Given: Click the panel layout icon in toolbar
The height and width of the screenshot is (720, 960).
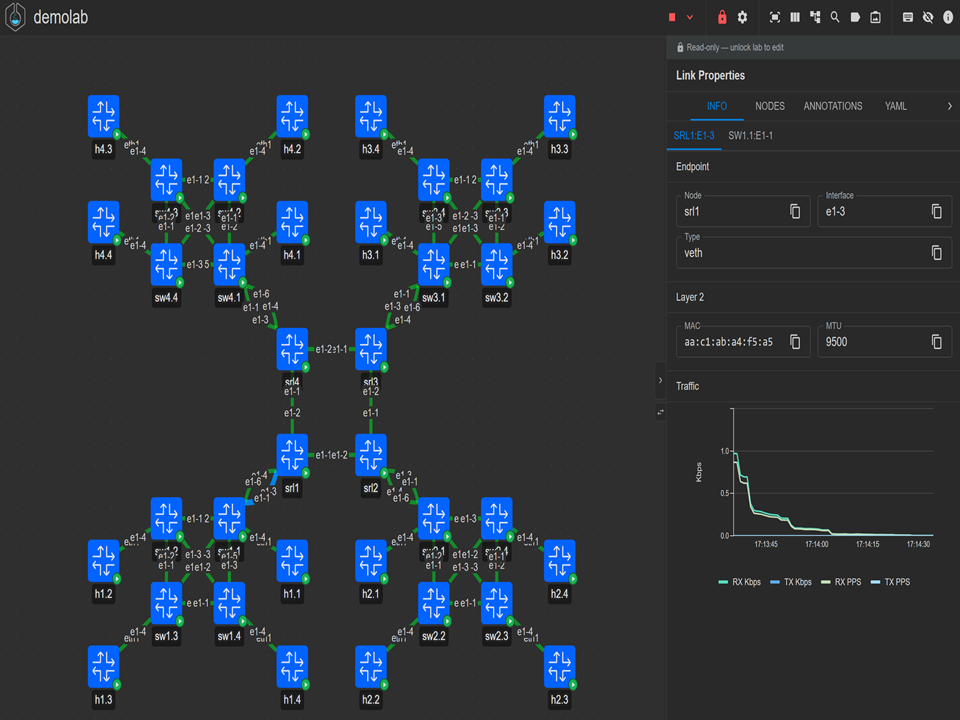Looking at the screenshot, I should pyautogui.click(x=908, y=17).
